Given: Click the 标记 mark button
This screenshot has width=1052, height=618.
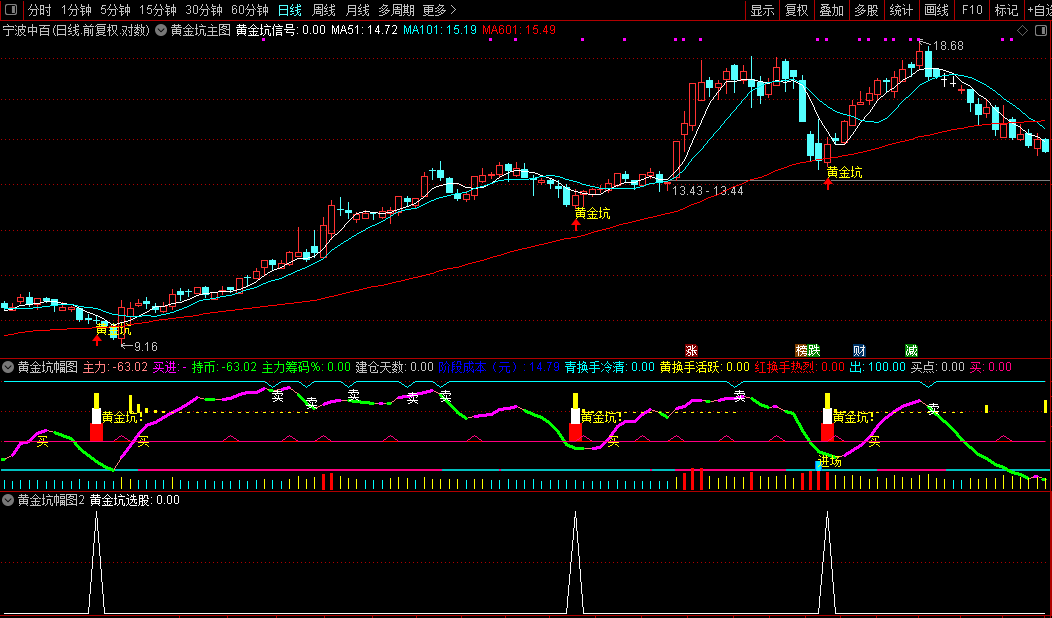Looking at the screenshot, I should (x=1006, y=10).
